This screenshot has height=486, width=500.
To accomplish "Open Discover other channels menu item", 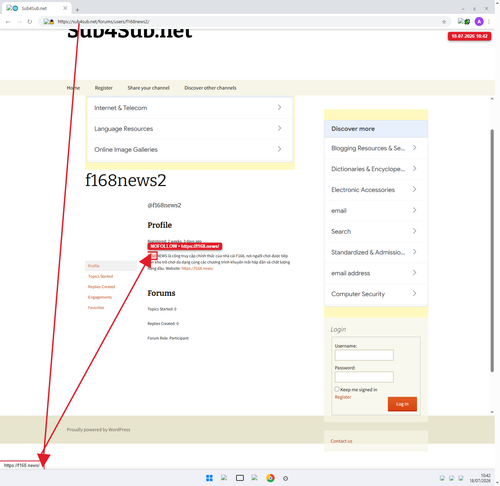I will [x=210, y=88].
